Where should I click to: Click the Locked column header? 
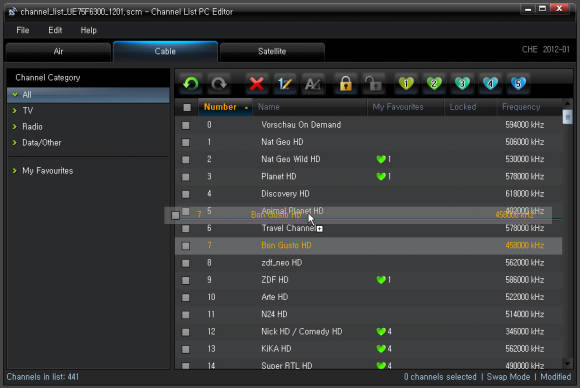(470, 107)
